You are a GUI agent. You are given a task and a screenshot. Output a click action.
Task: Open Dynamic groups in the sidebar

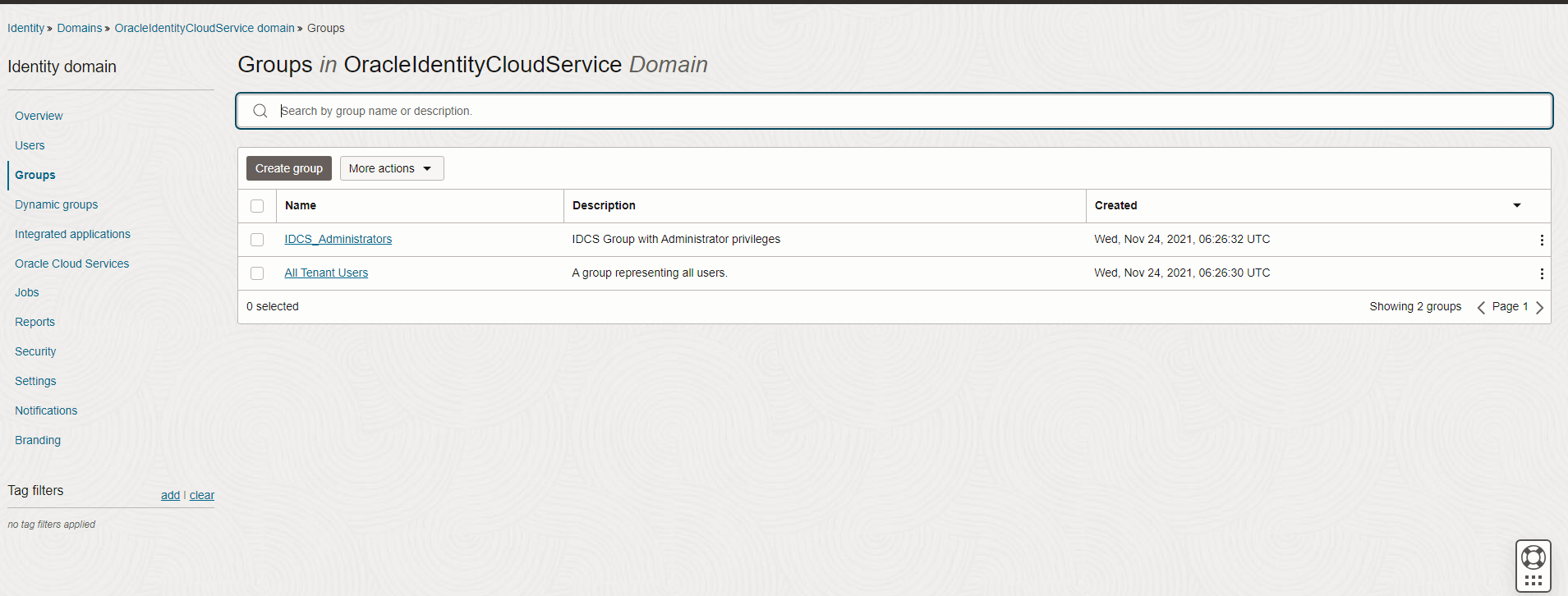tap(56, 204)
